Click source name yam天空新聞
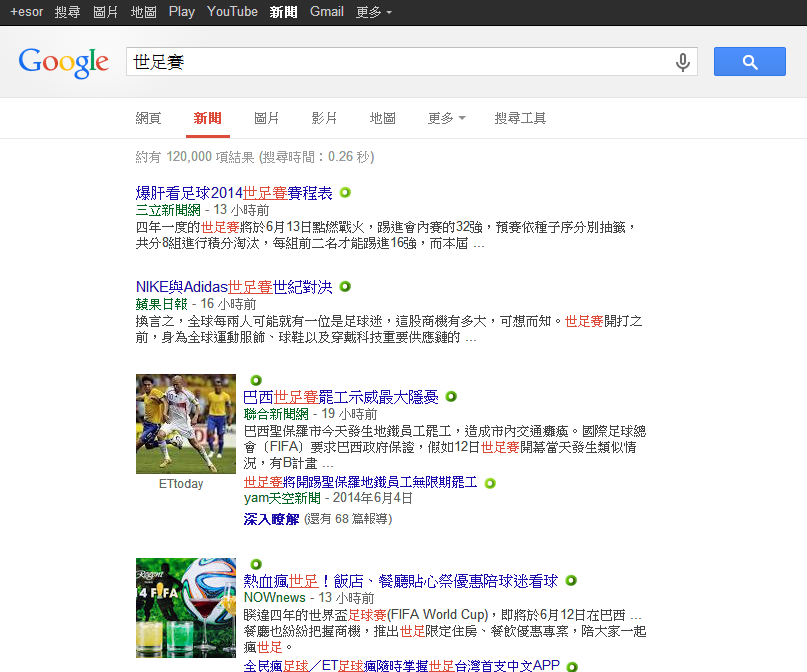The width and height of the screenshot is (807, 672). pyautogui.click(x=282, y=498)
